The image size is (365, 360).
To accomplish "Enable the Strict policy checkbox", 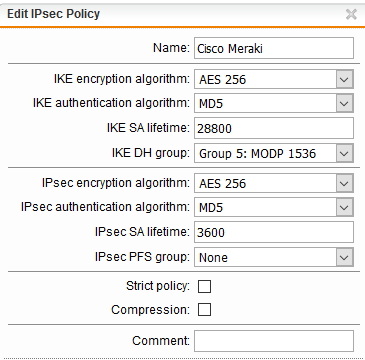I will (204, 286).
